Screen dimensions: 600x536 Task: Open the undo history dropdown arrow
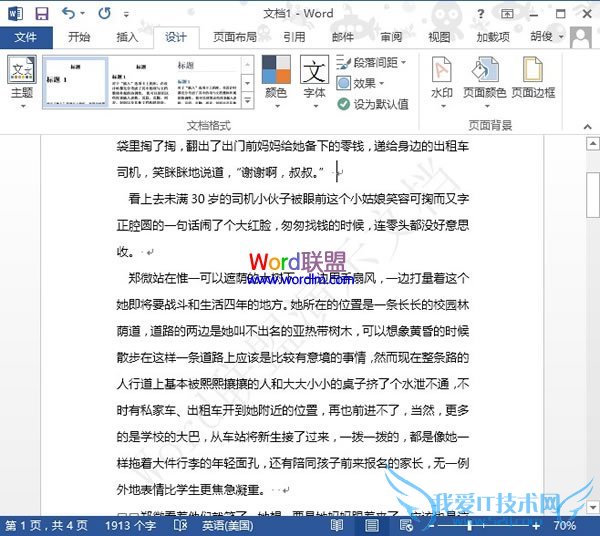[82, 14]
